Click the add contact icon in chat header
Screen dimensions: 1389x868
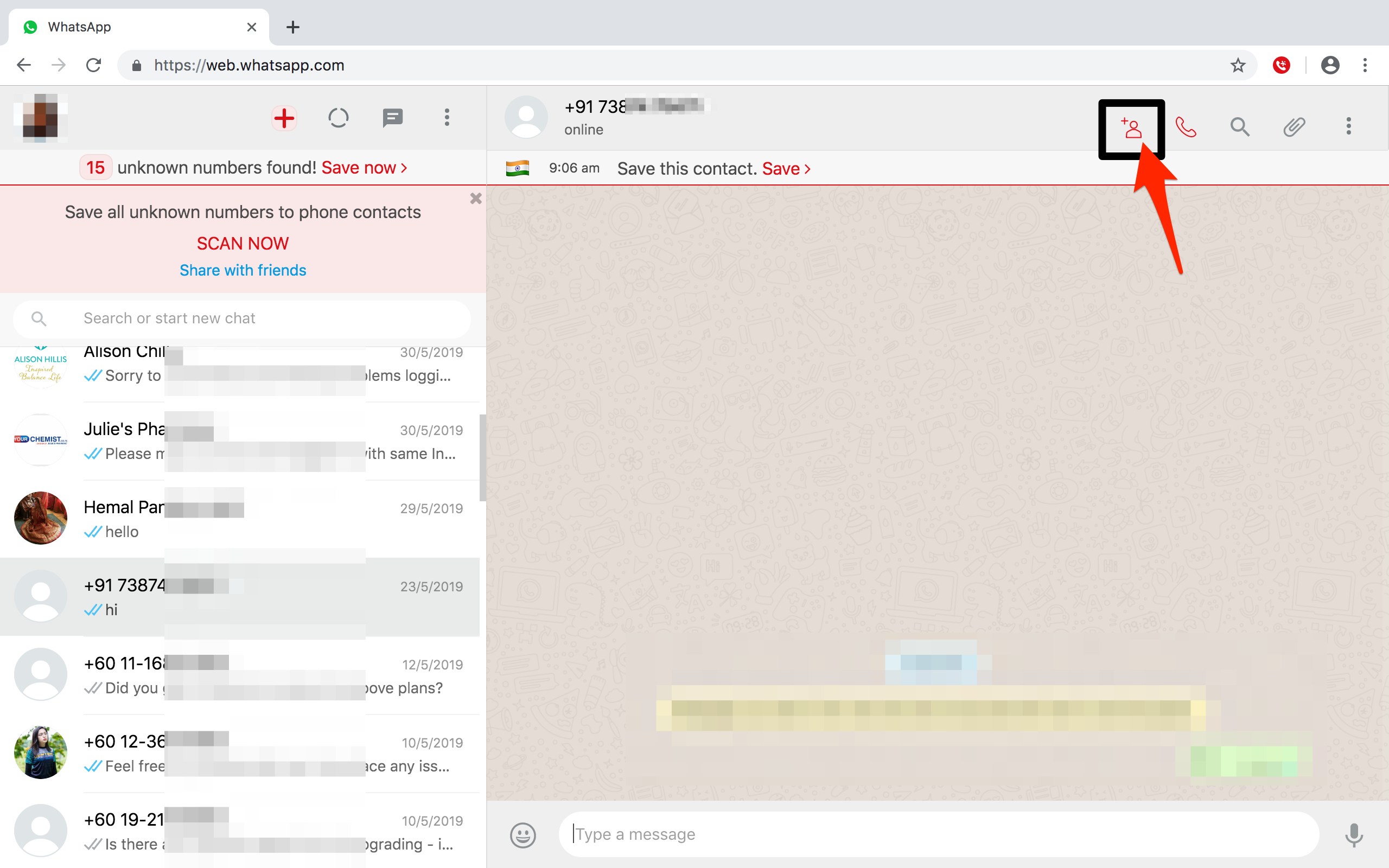click(1131, 127)
